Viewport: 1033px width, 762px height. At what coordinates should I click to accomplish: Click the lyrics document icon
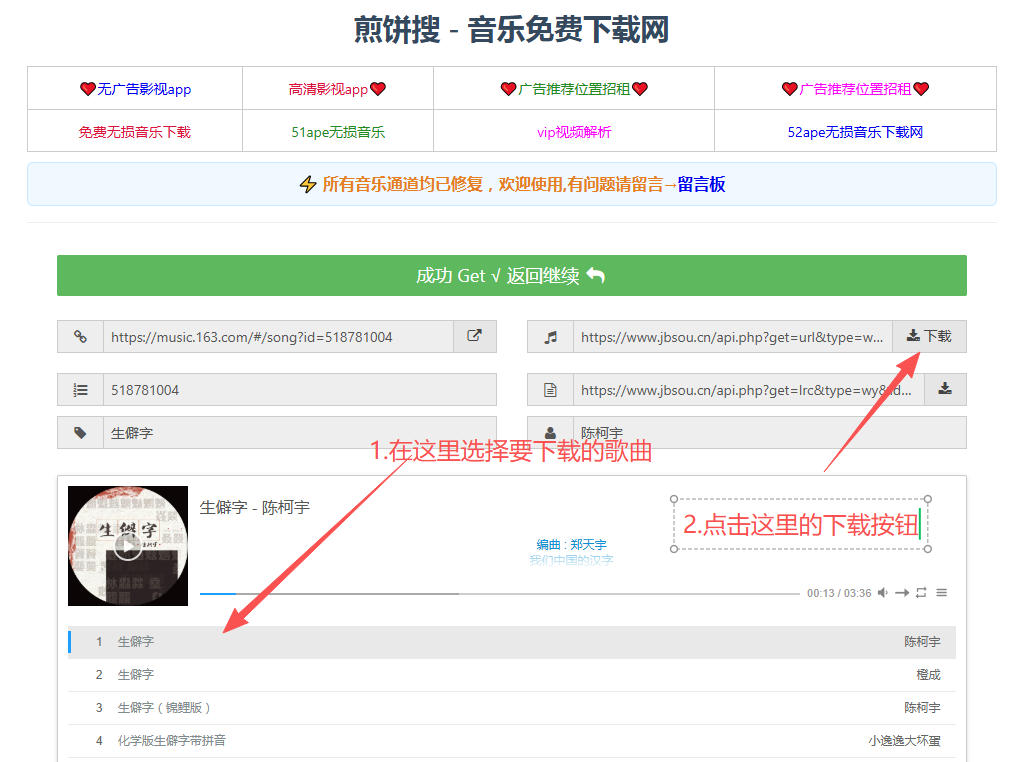[x=549, y=389]
